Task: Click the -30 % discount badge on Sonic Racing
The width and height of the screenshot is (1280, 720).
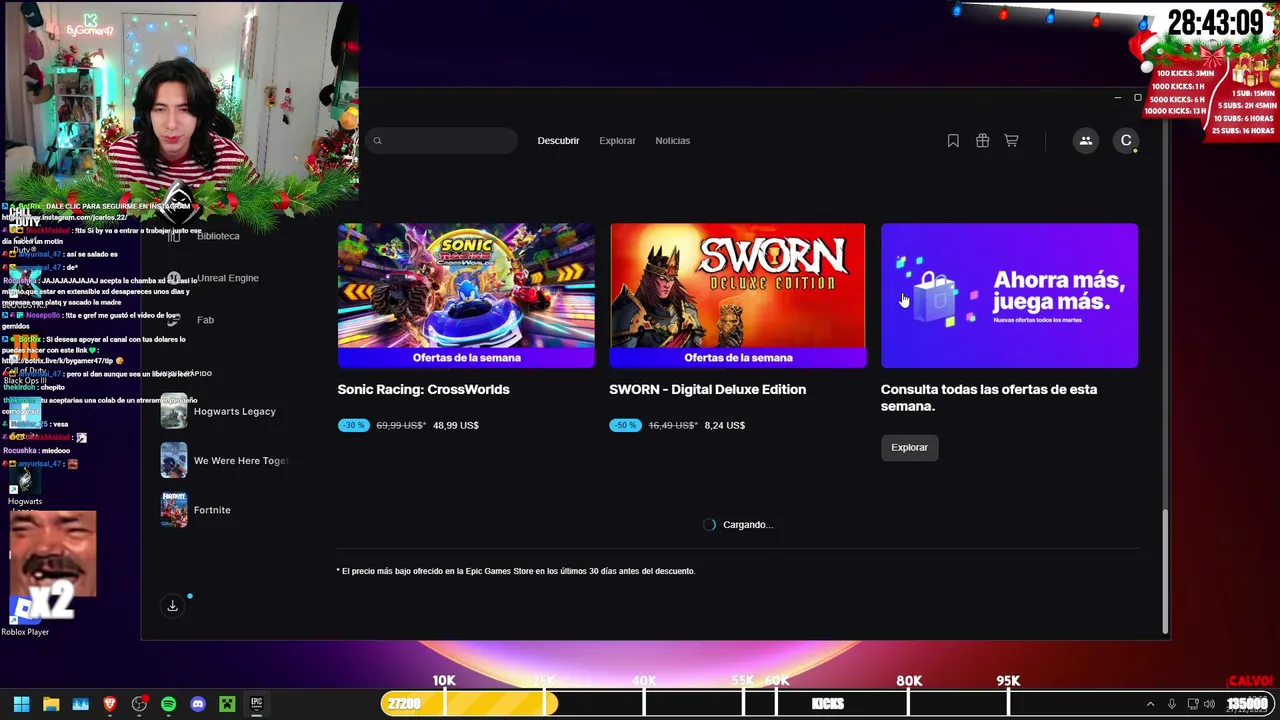Action: 353,425
